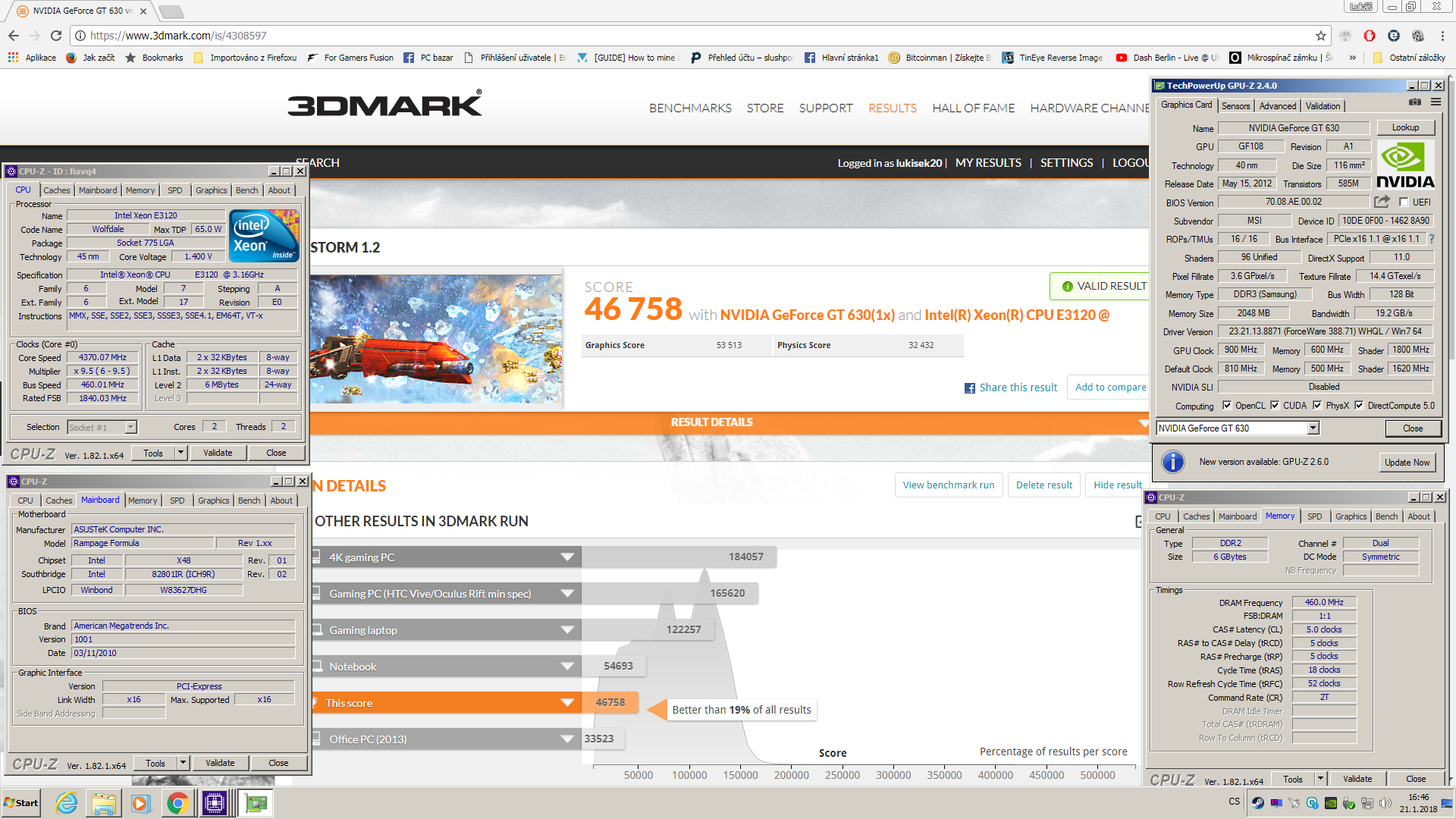Expand the 4K gaming PC row
The height and width of the screenshot is (819, 1456).
[x=567, y=557]
